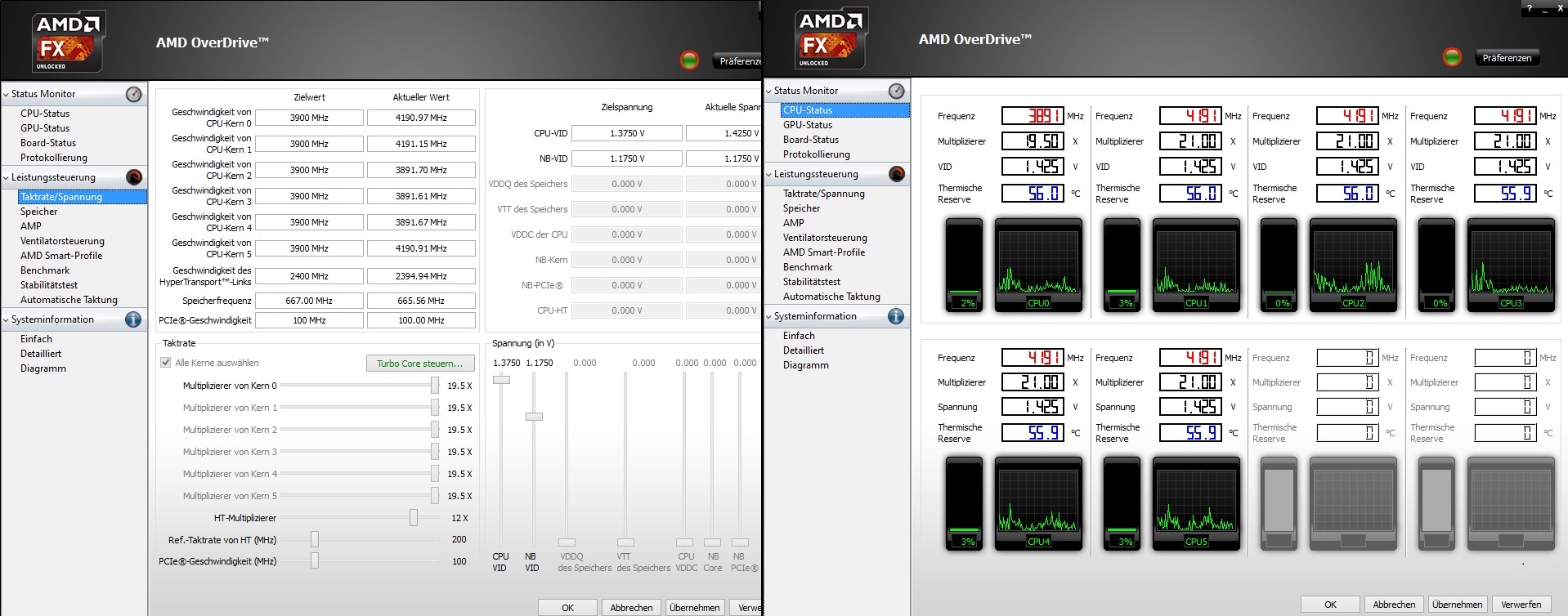
Task: Collapse Status Monitor section in left window
Action: pos(7,95)
